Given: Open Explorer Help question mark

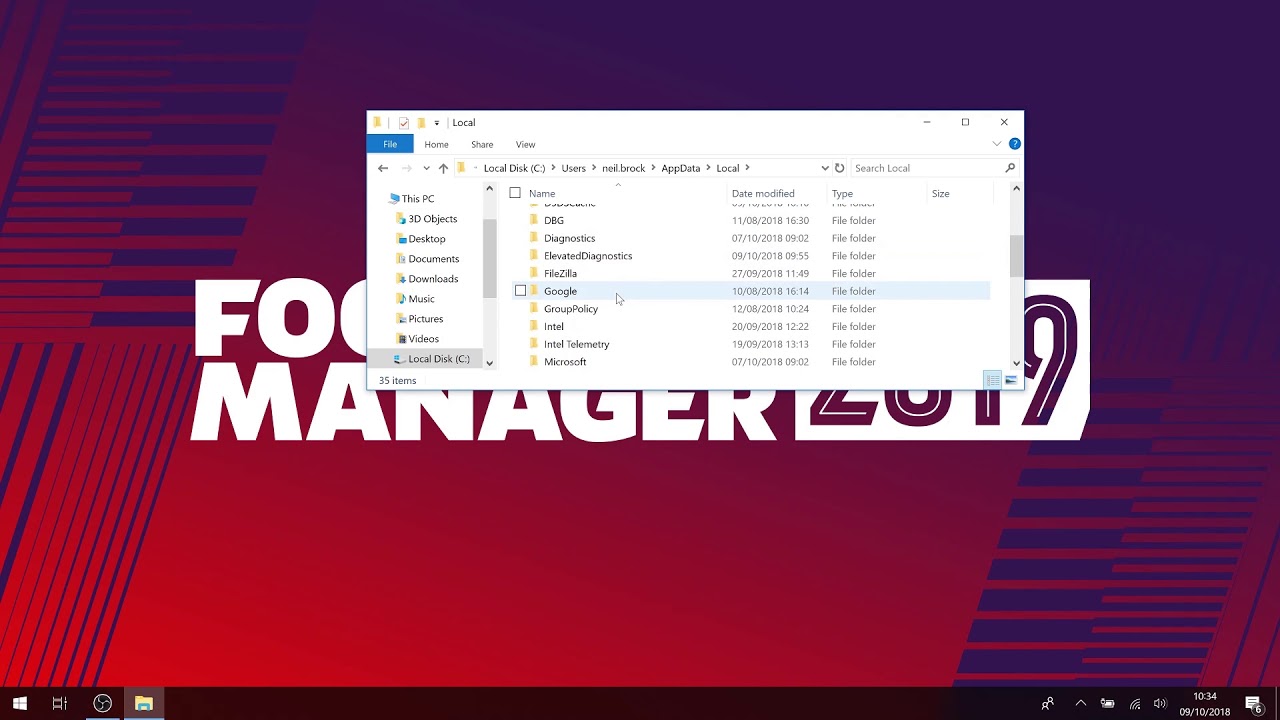Looking at the screenshot, I should (1014, 144).
